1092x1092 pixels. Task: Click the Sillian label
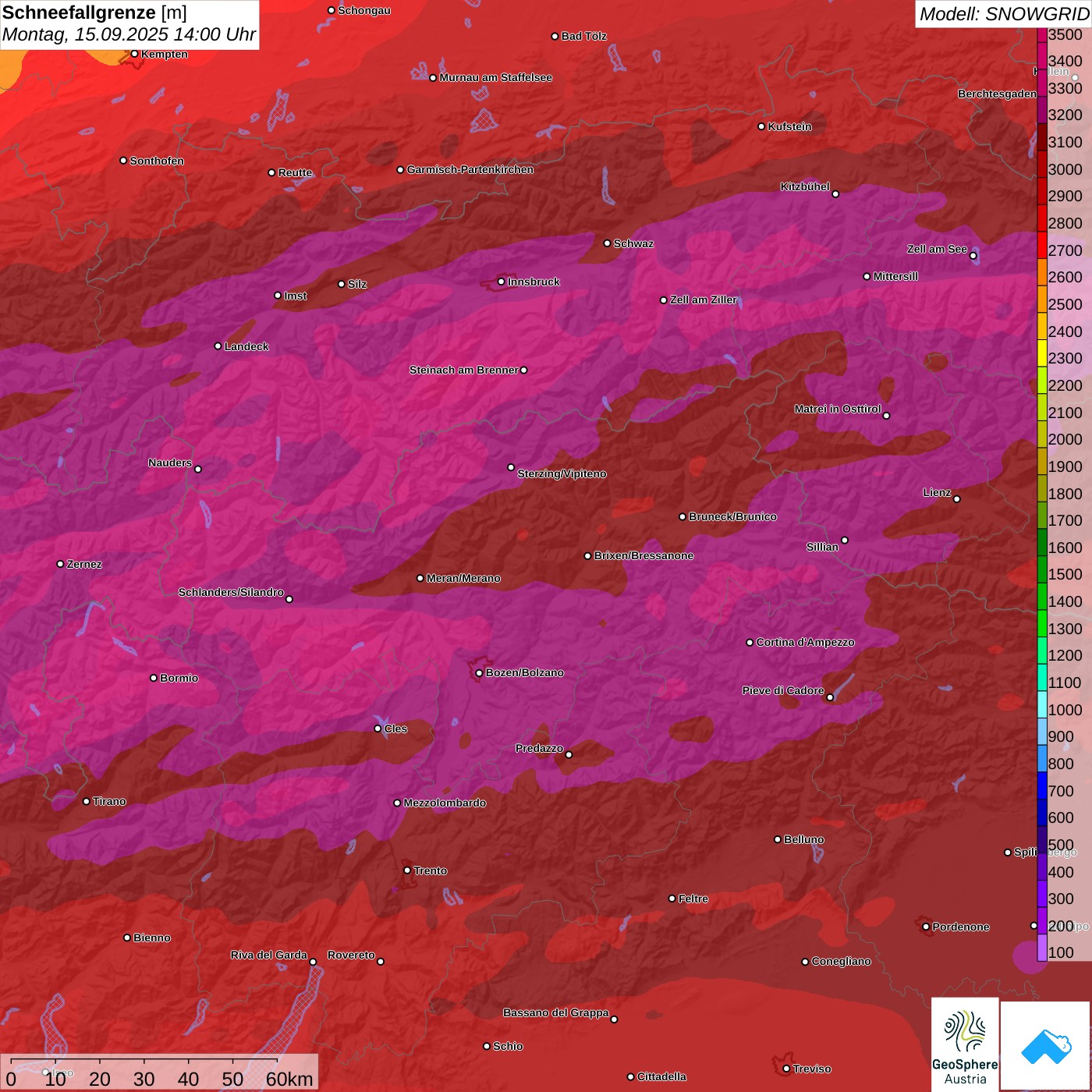coord(822,547)
